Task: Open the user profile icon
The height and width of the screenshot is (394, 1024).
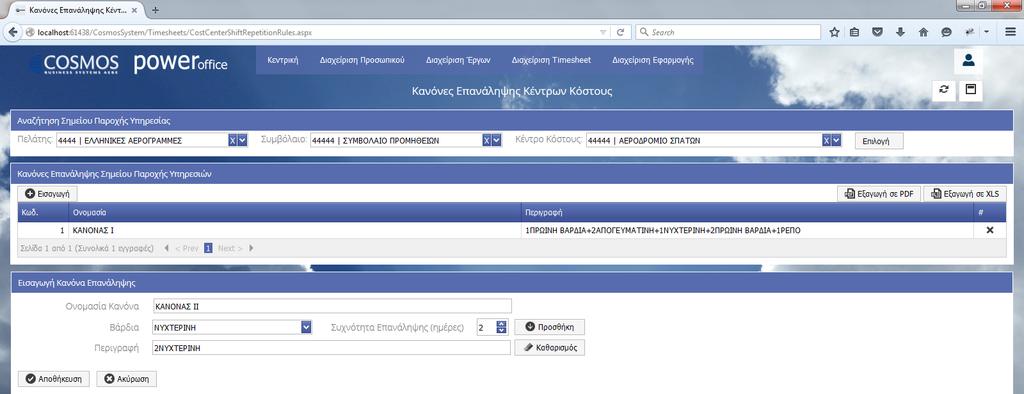Action: [x=968, y=60]
